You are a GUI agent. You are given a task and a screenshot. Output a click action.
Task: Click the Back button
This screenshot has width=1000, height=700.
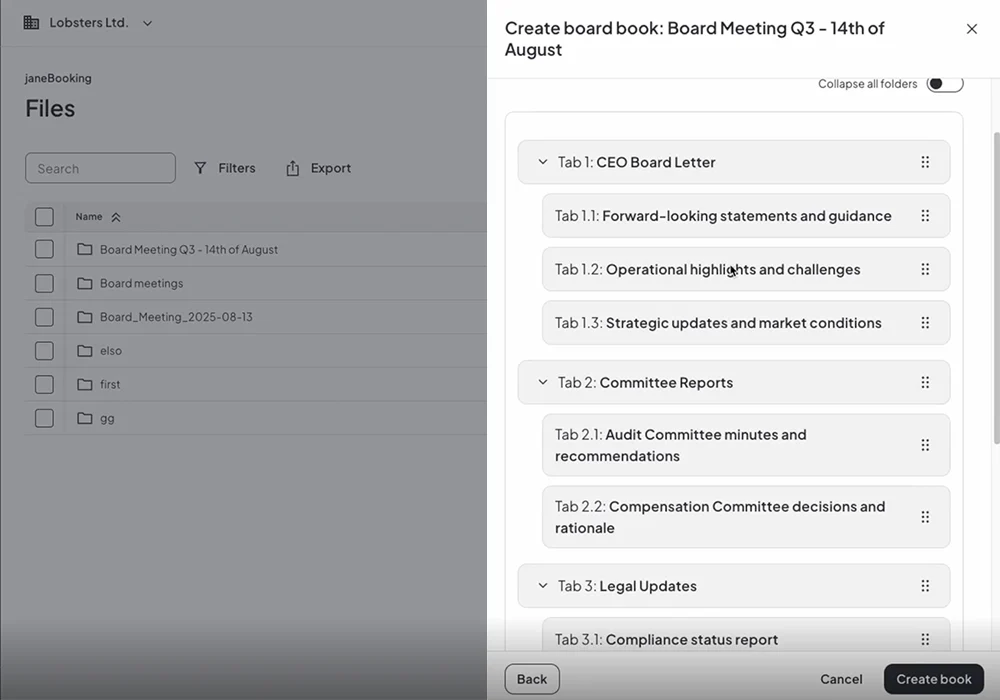(x=531, y=679)
